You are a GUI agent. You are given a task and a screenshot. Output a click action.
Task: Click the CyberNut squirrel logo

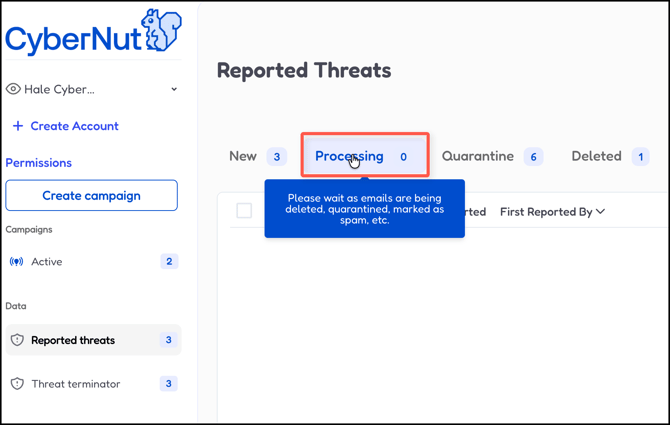[x=160, y=30]
